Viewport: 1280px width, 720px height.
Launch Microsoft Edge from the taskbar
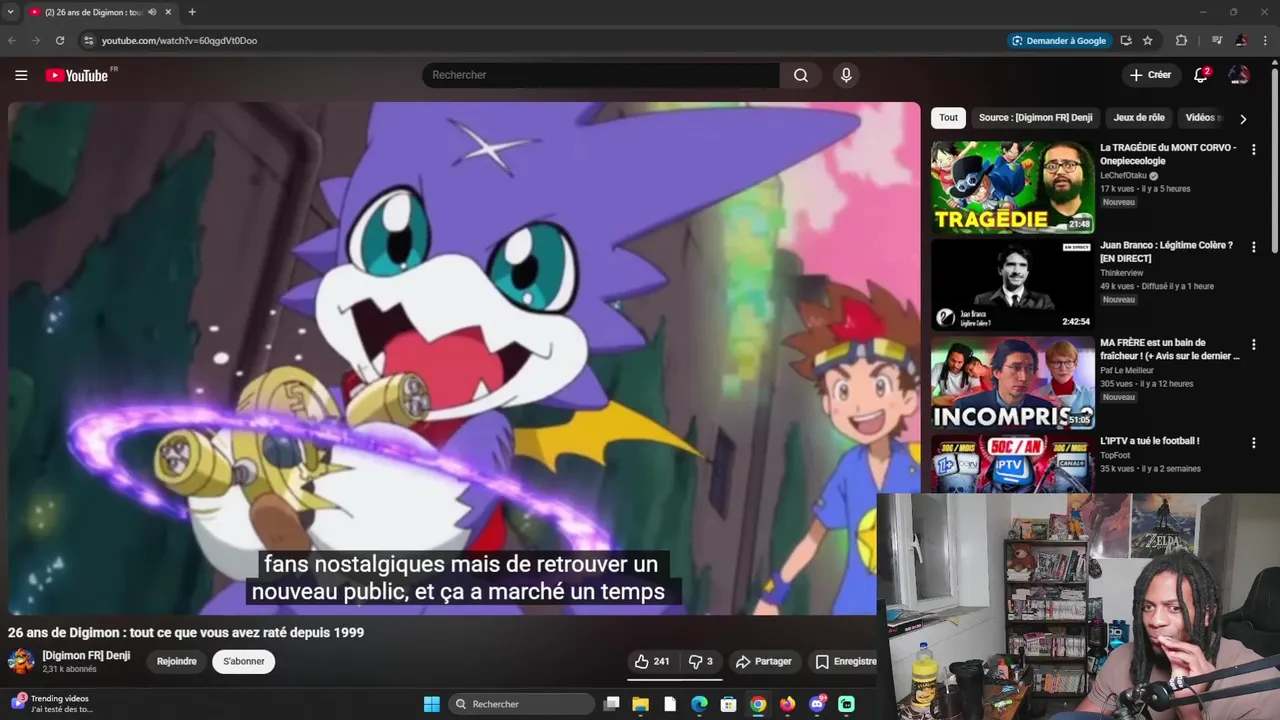tap(699, 704)
